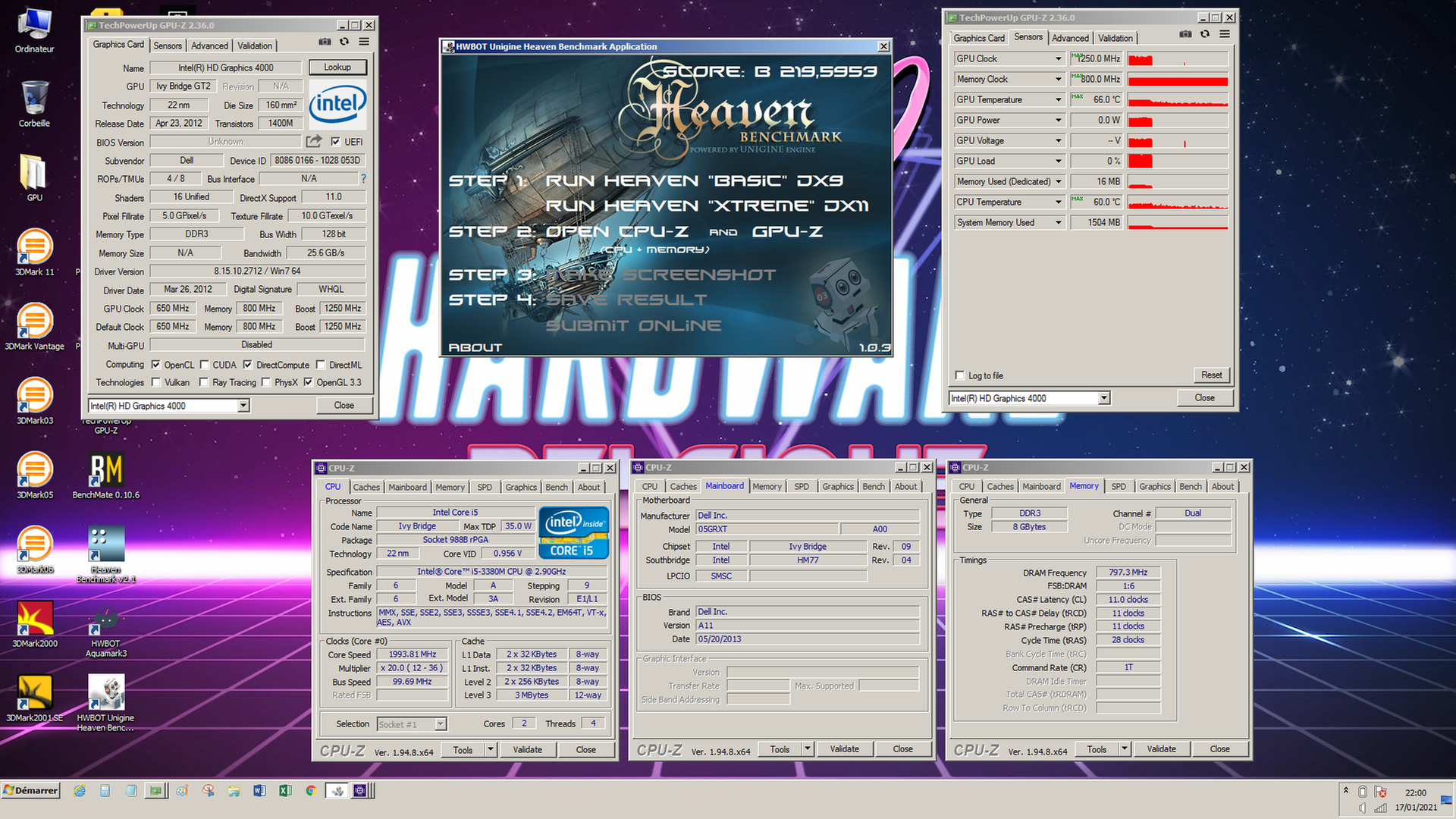Toggle the Vulkan checkbox
Screen dimensions: 1456x819
155,382
